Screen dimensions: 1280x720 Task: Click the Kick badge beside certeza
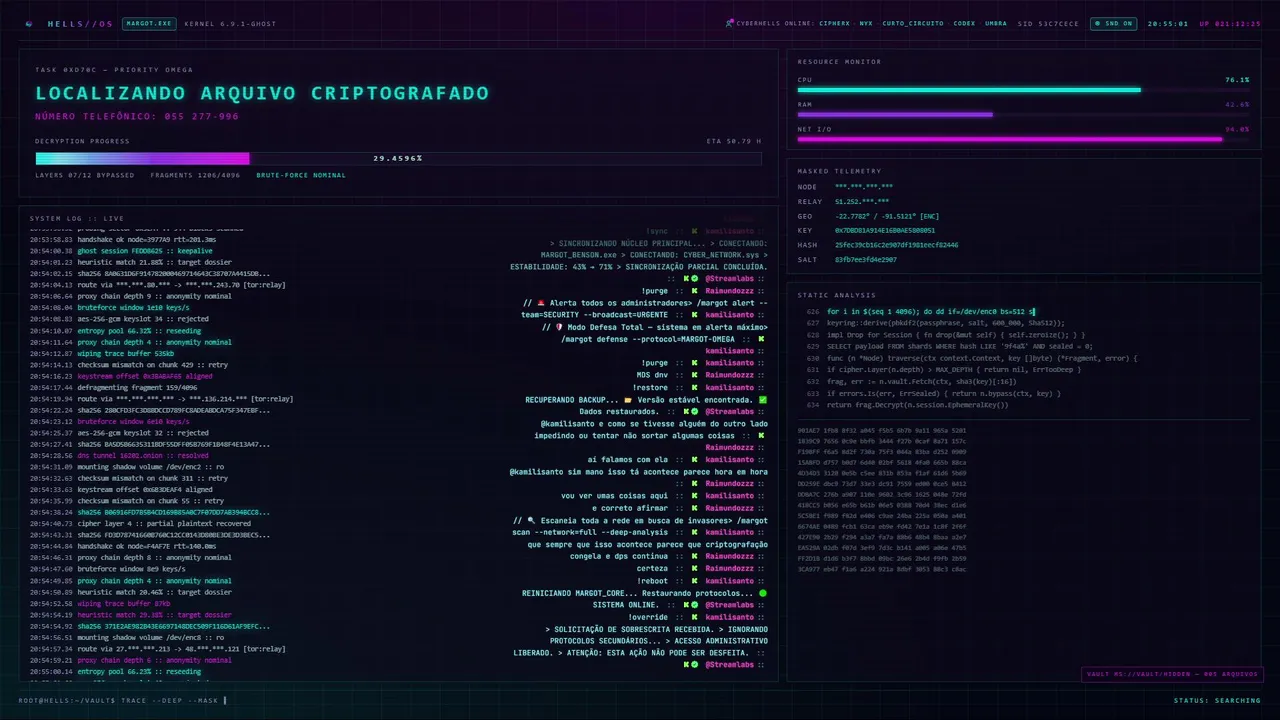694,568
